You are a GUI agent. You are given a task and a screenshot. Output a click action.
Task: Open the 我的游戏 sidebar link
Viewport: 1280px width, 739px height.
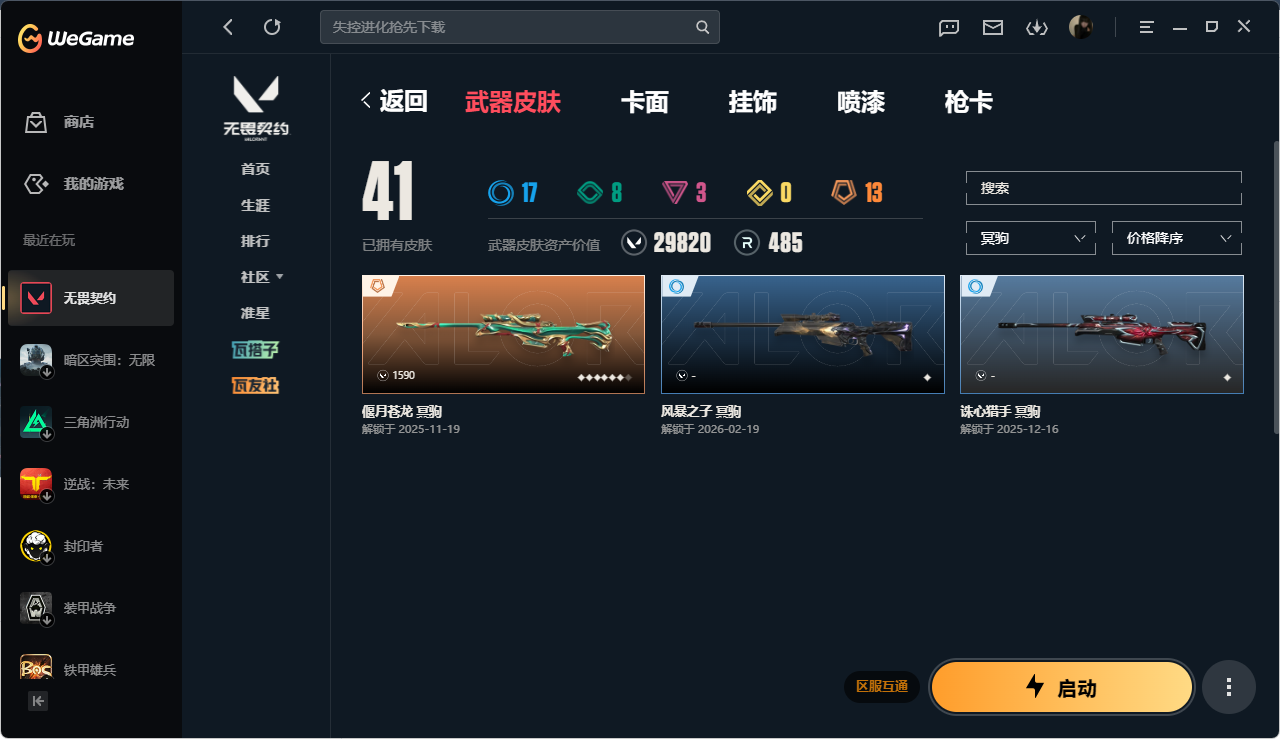coord(94,184)
